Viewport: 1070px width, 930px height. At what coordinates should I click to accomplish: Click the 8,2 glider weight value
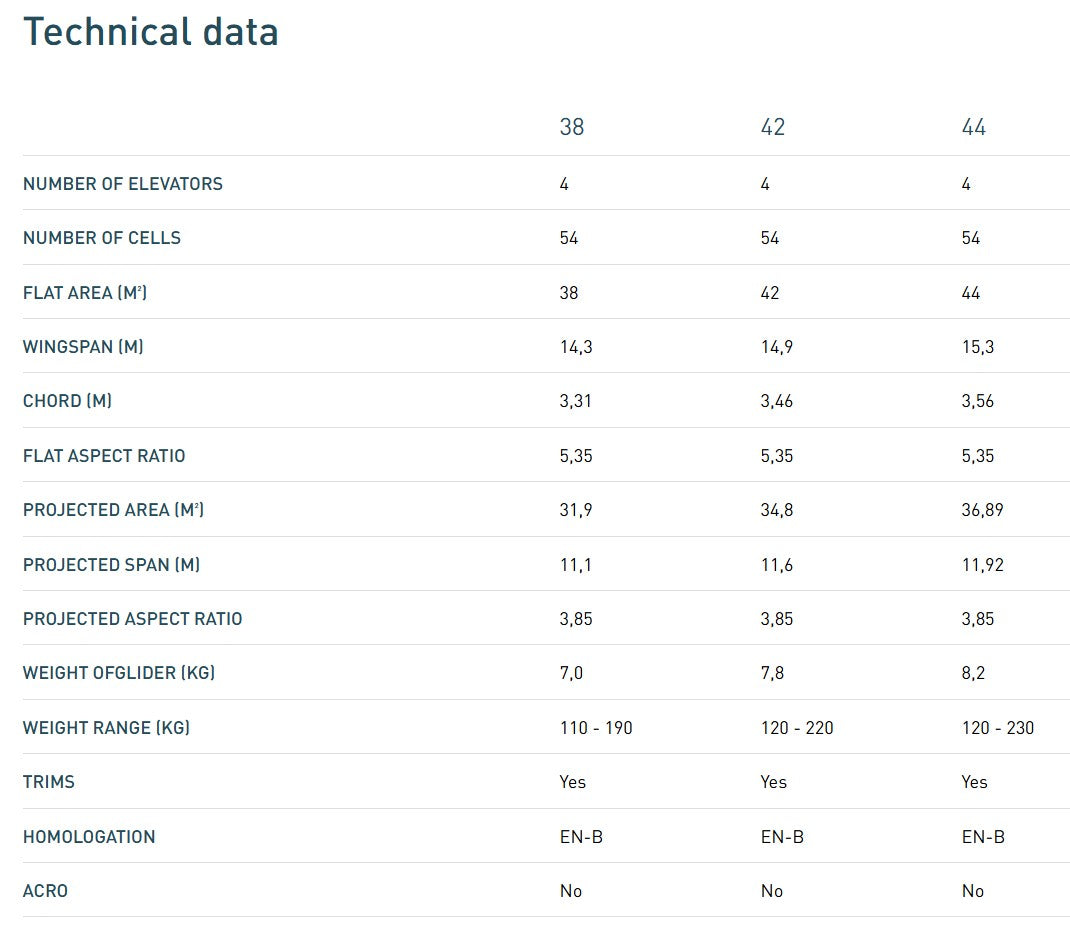coord(973,673)
